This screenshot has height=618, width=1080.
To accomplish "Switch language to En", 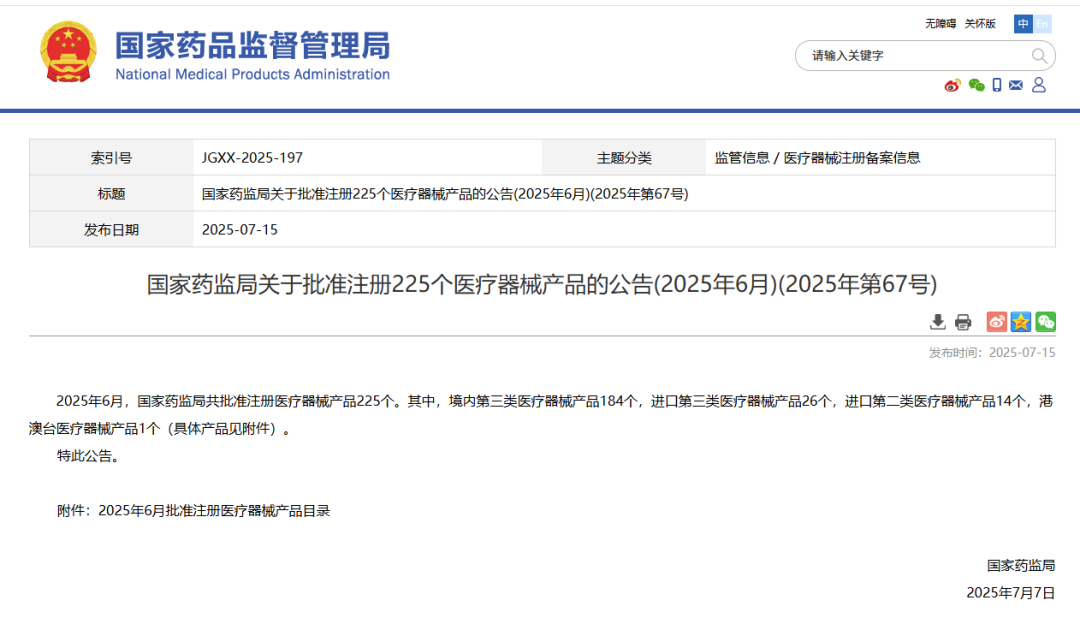I will [x=1042, y=23].
